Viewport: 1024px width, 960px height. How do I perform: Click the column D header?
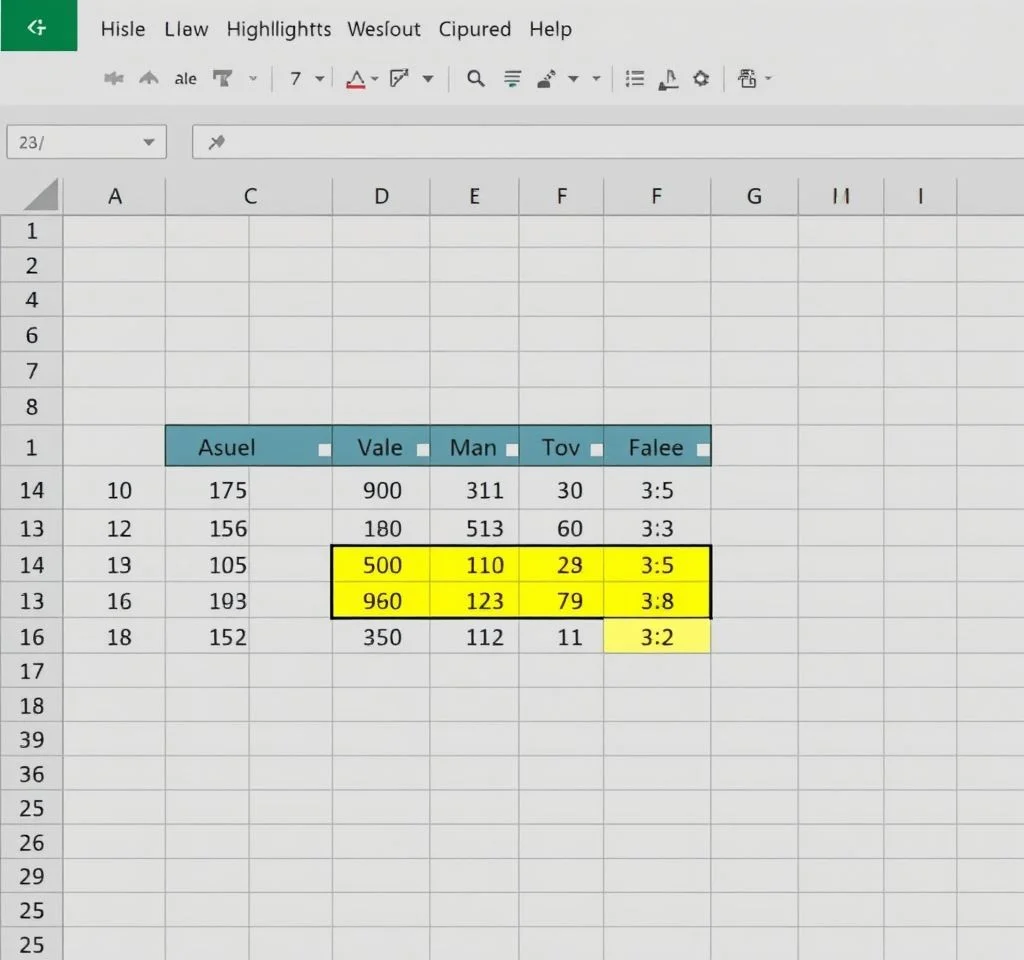[x=381, y=197]
